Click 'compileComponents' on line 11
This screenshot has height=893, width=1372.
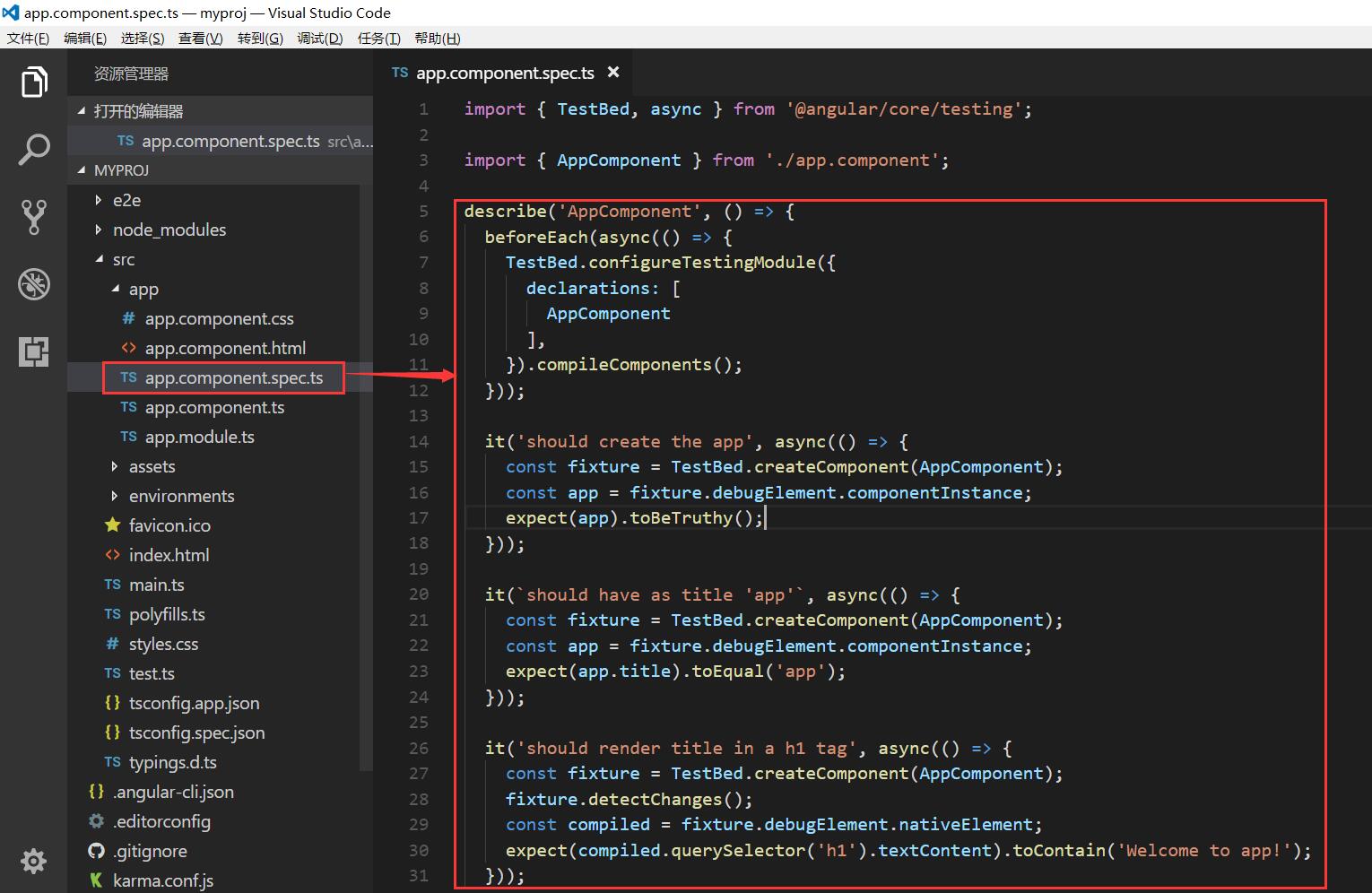click(x=624, y=365)
